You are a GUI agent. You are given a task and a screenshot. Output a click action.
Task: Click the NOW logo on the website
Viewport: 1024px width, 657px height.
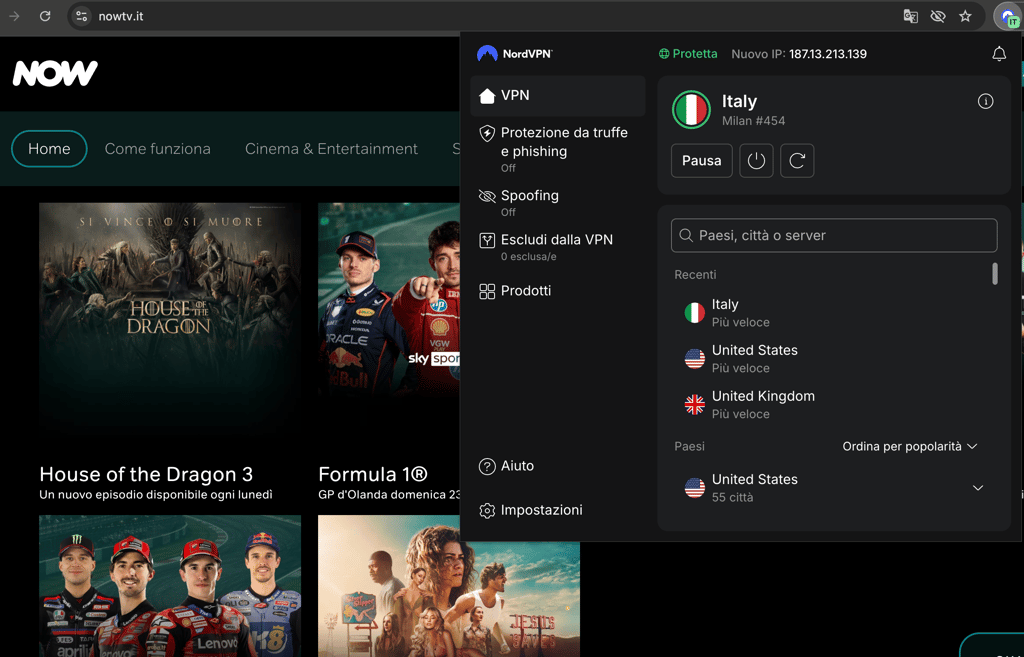point(55,73)
